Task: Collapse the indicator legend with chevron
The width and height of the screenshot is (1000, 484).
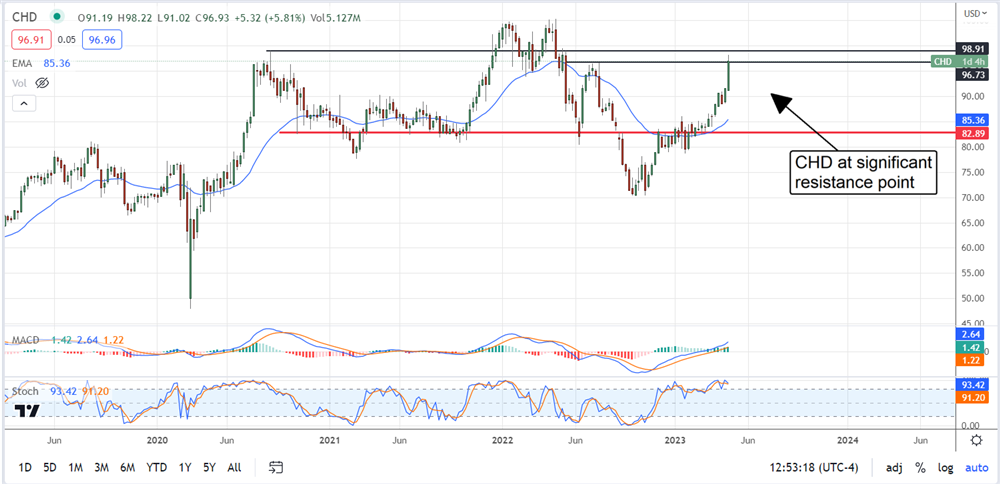Action: click(x=22, y=103)
